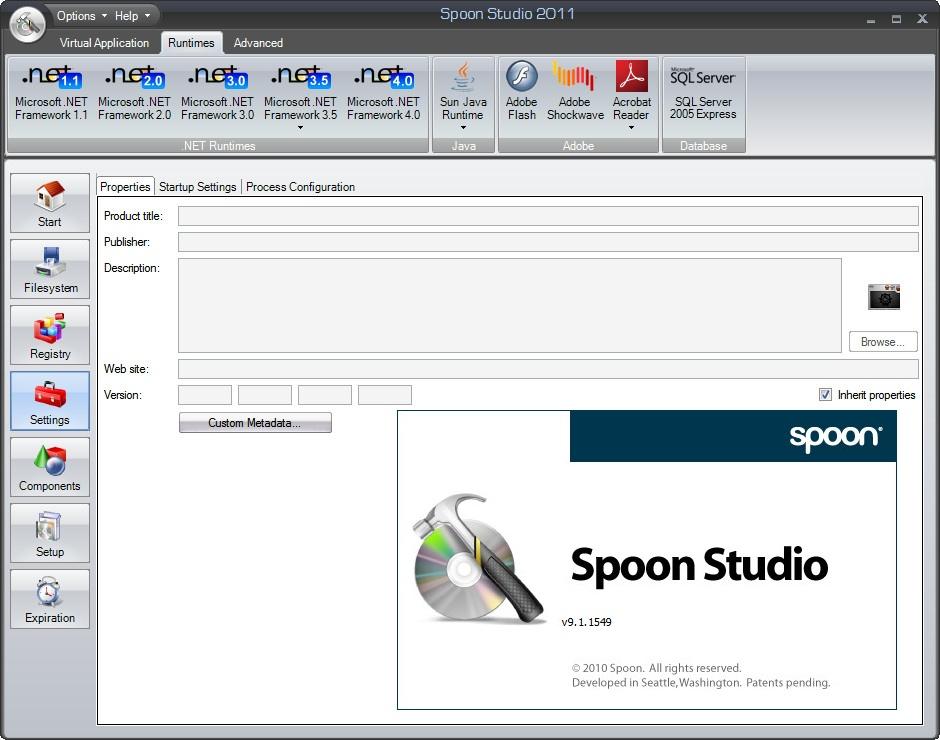Click the third Version number field
The width and height of the screenshot is (940, 740).
tap(325, 395)
